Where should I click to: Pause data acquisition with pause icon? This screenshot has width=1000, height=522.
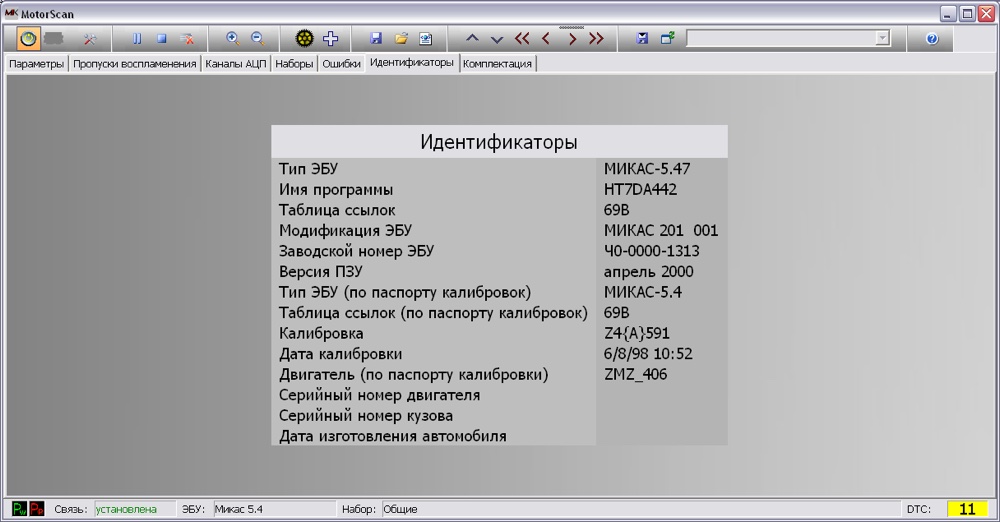[137, 39]
